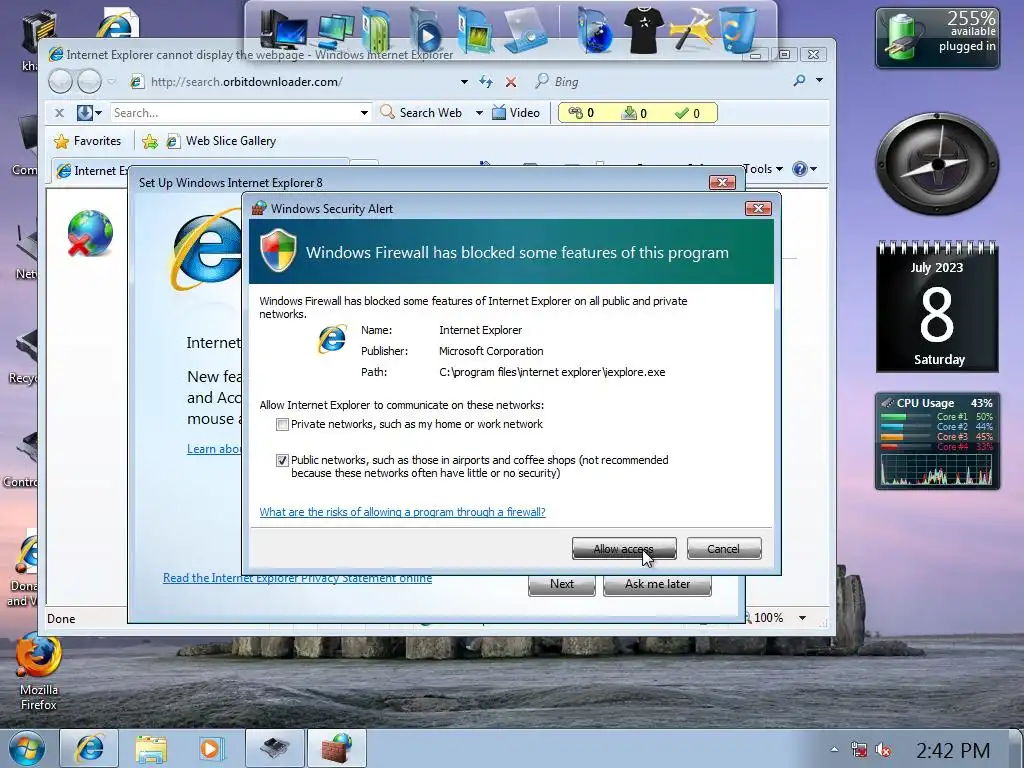Click the muted volume tray icon

click(x=883, y=750)
